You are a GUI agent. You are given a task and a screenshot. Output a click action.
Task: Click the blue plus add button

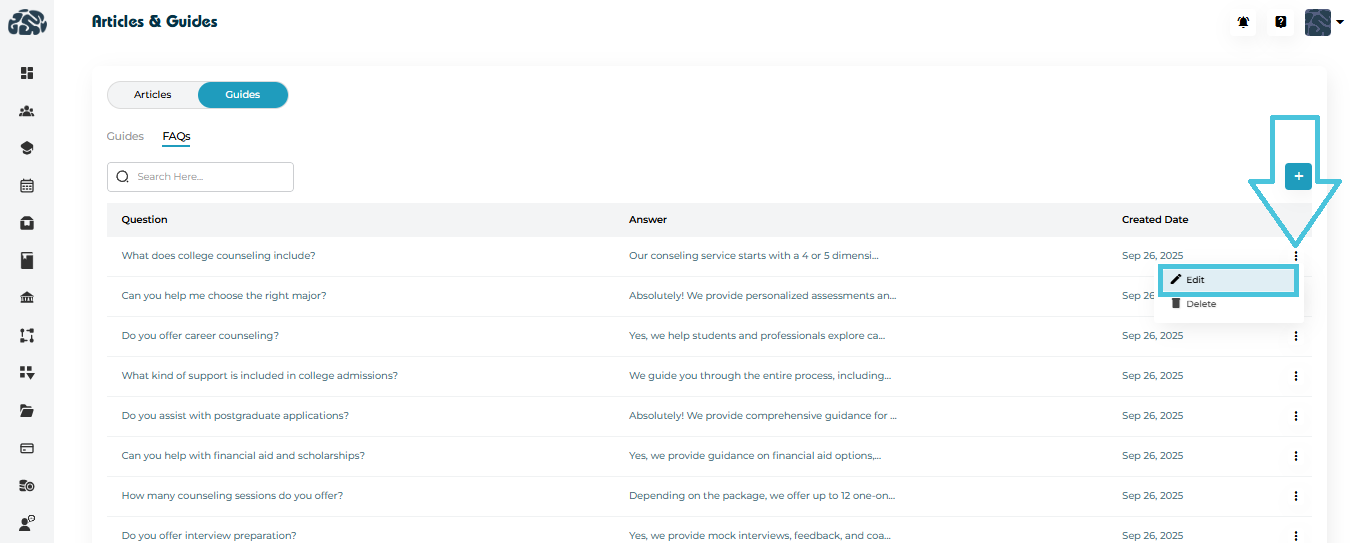(x=1298, y=177)
